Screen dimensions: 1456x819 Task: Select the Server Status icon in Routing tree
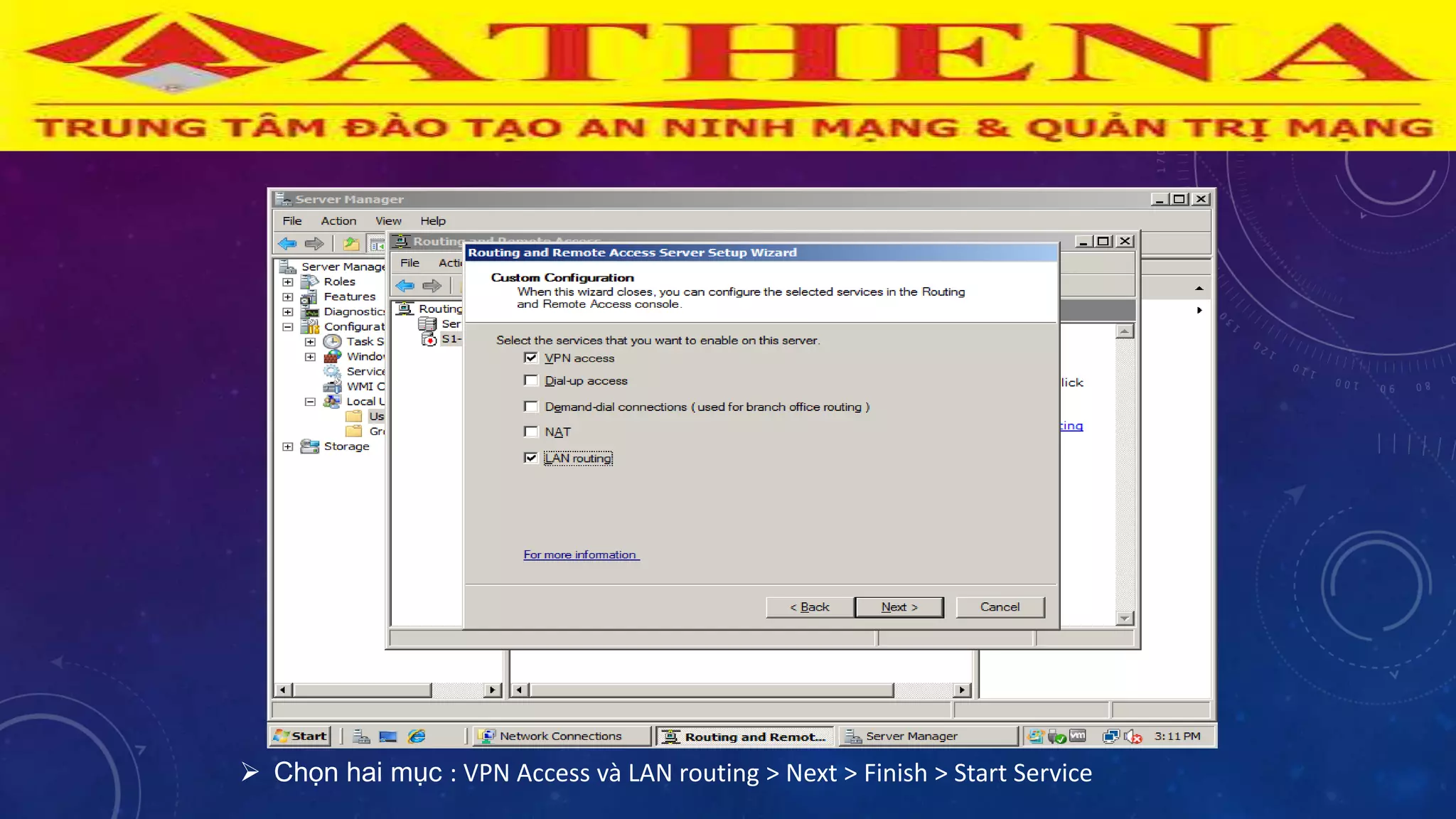click(427, 323)
